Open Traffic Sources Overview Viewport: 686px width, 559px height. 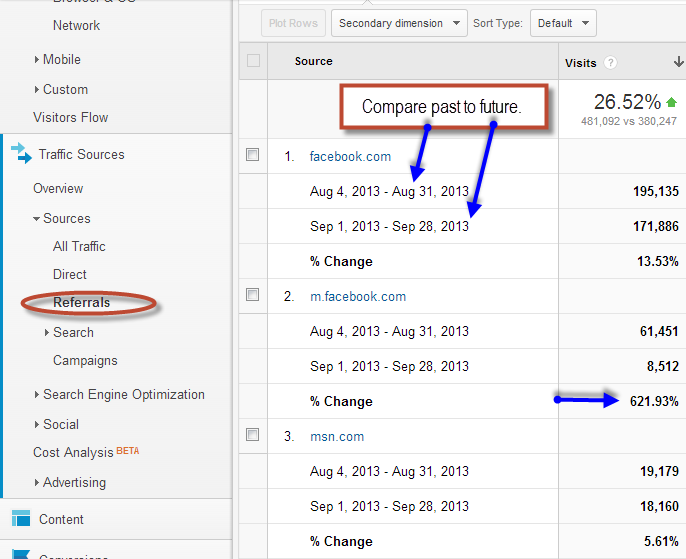click(x=58, y=189)
